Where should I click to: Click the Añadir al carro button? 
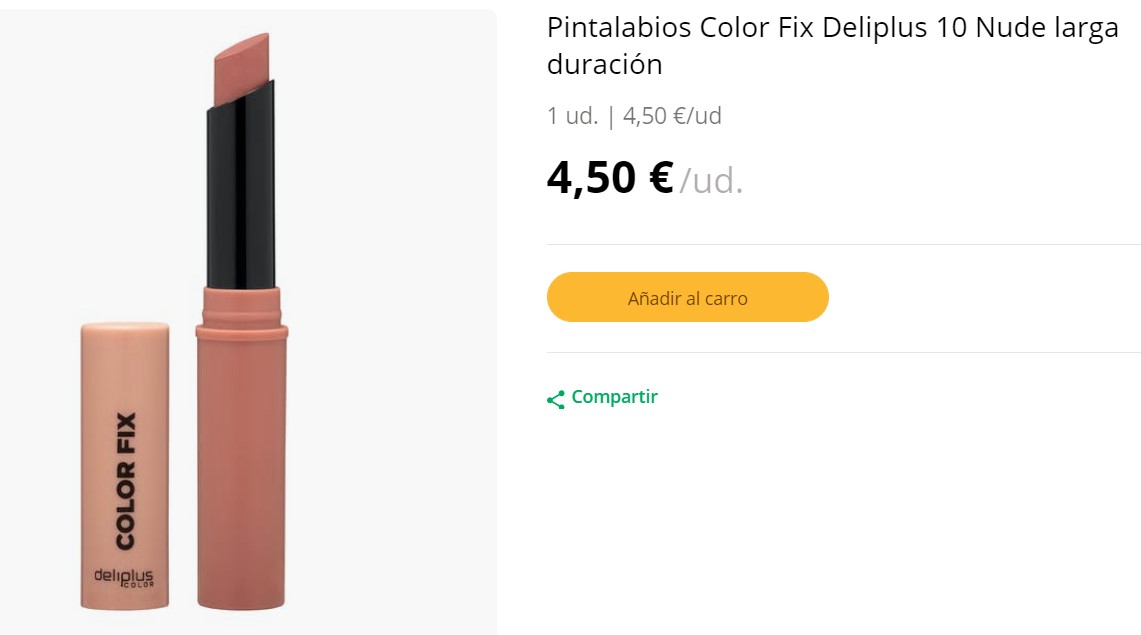pyautogui.click(x=687, y=298)
